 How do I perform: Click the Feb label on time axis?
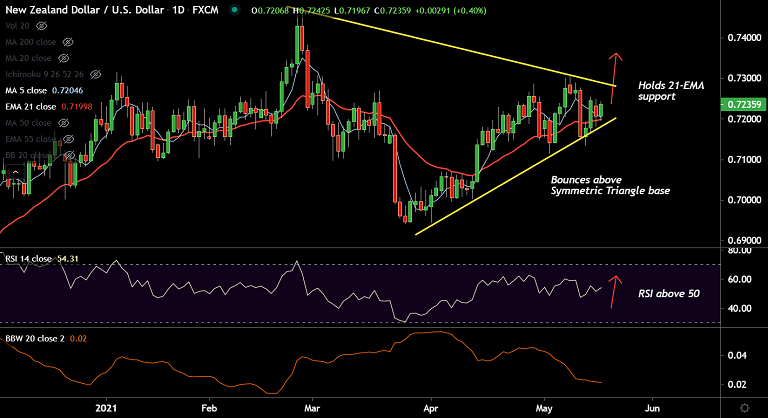(209, 408)
